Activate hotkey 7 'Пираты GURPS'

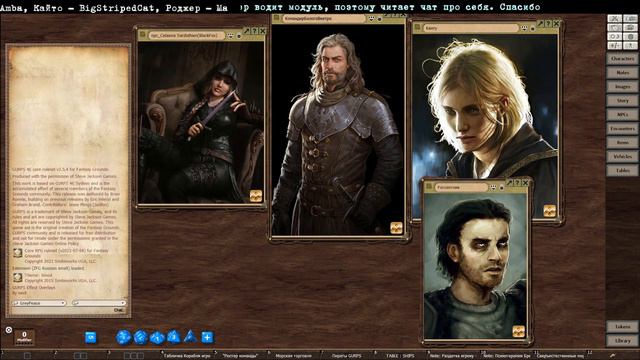[347, 356]
